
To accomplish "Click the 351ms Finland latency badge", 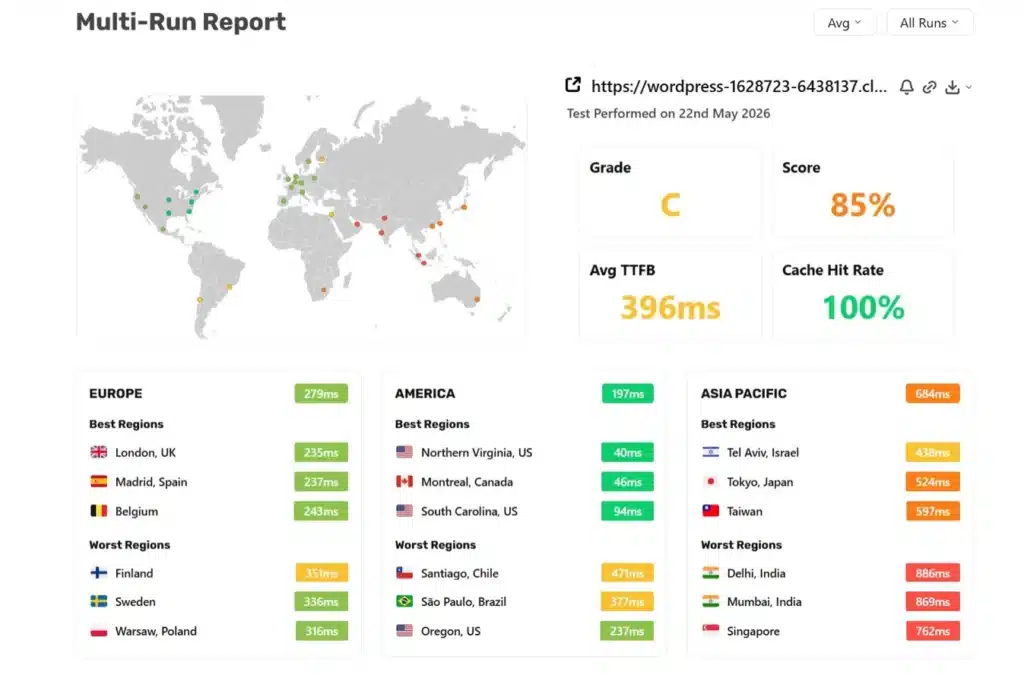I will pos(321,573).
